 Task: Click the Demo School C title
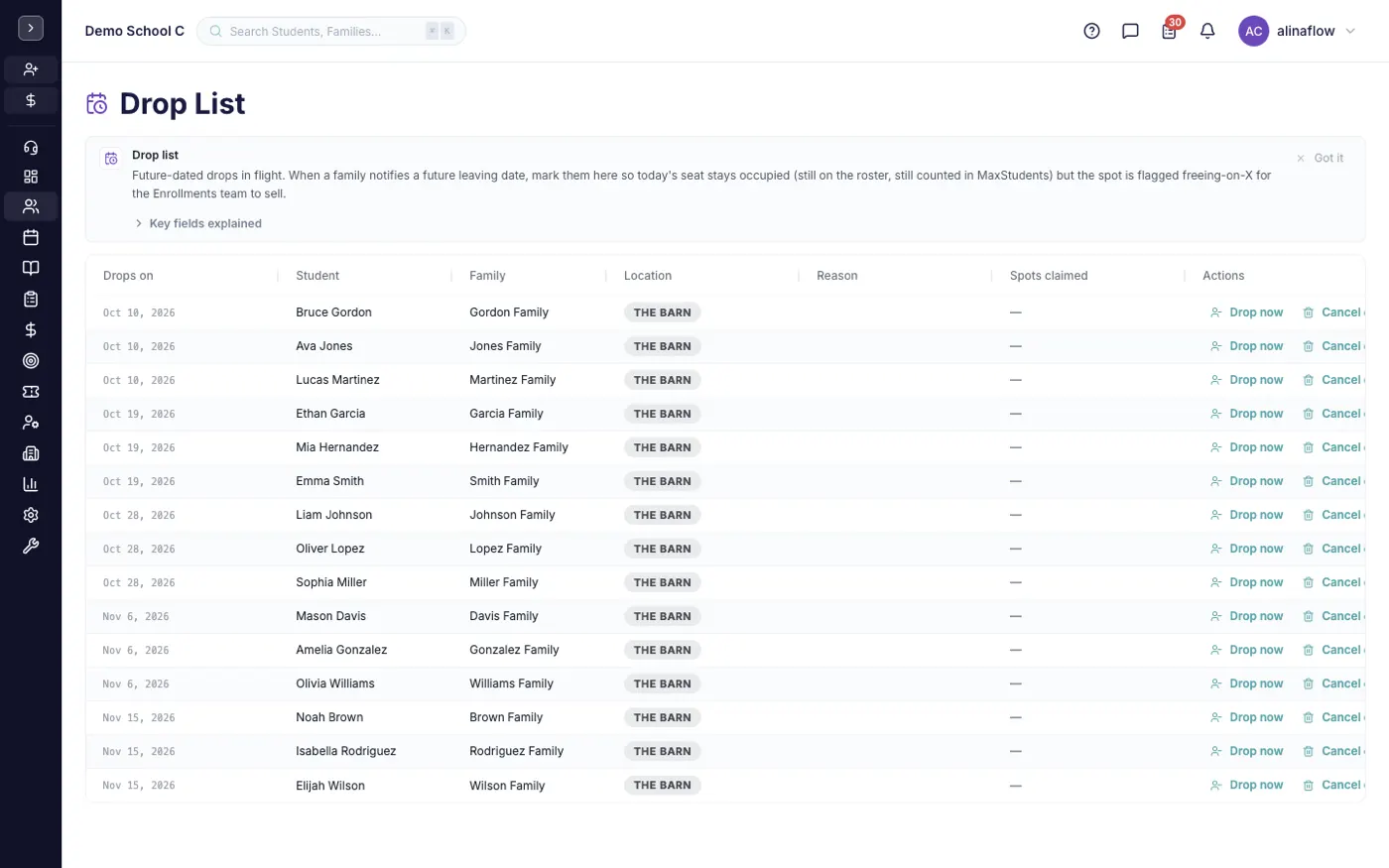pos(135,31)
